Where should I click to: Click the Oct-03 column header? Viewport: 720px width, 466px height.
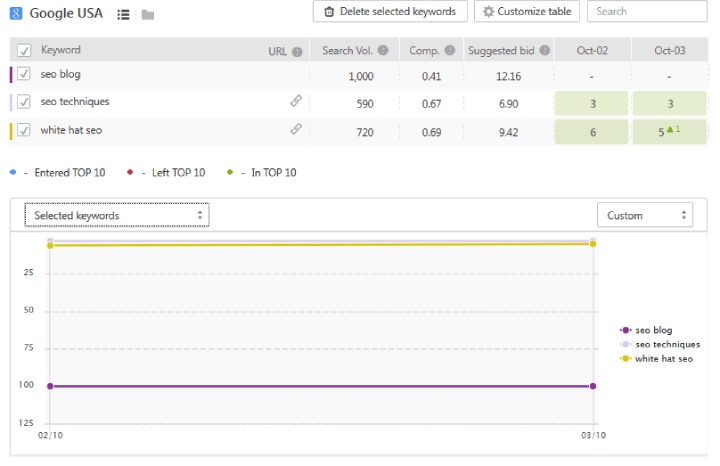670,51
